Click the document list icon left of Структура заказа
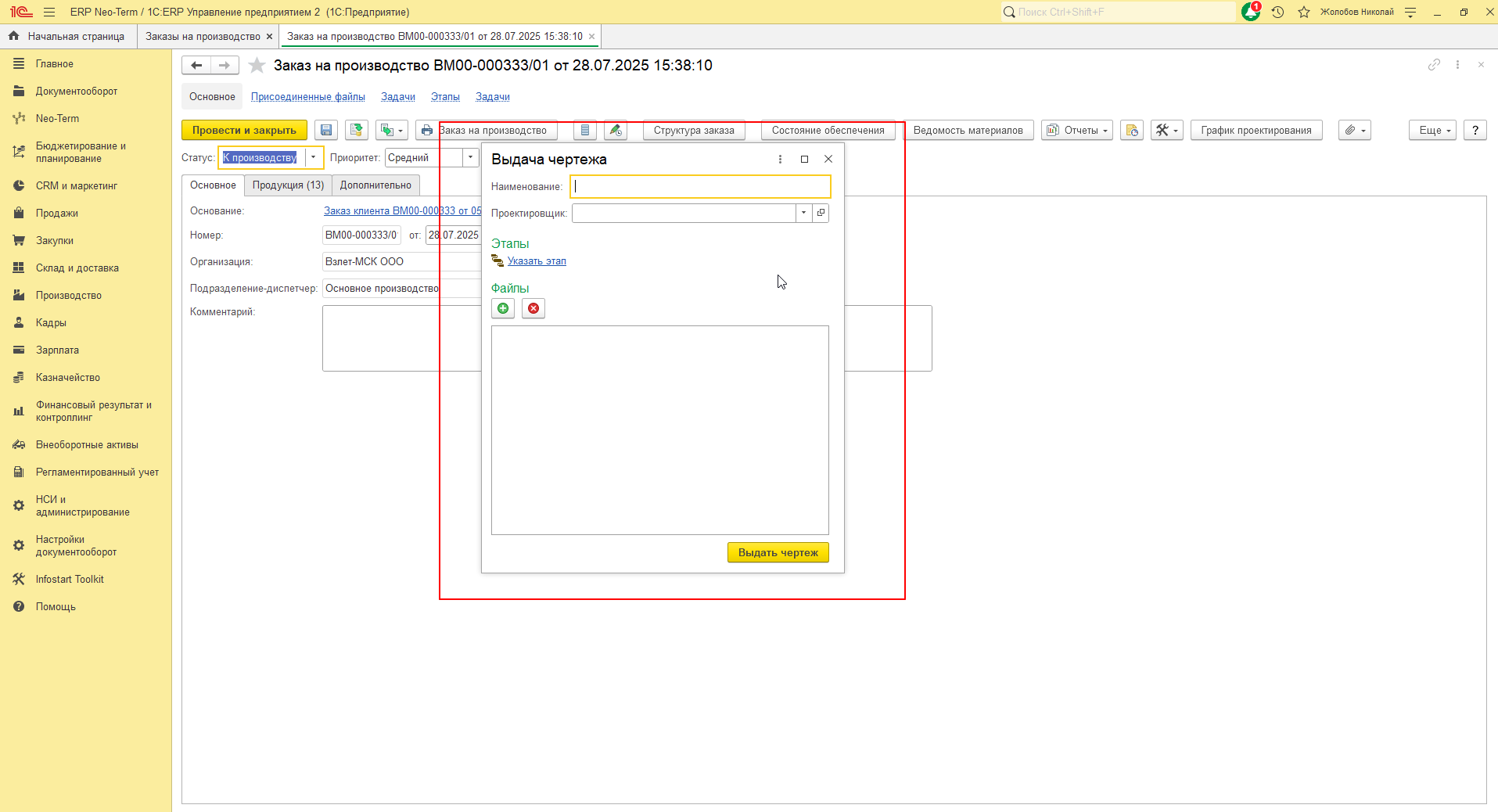The height and width of the screenshot is (812, 1498). 585,131
